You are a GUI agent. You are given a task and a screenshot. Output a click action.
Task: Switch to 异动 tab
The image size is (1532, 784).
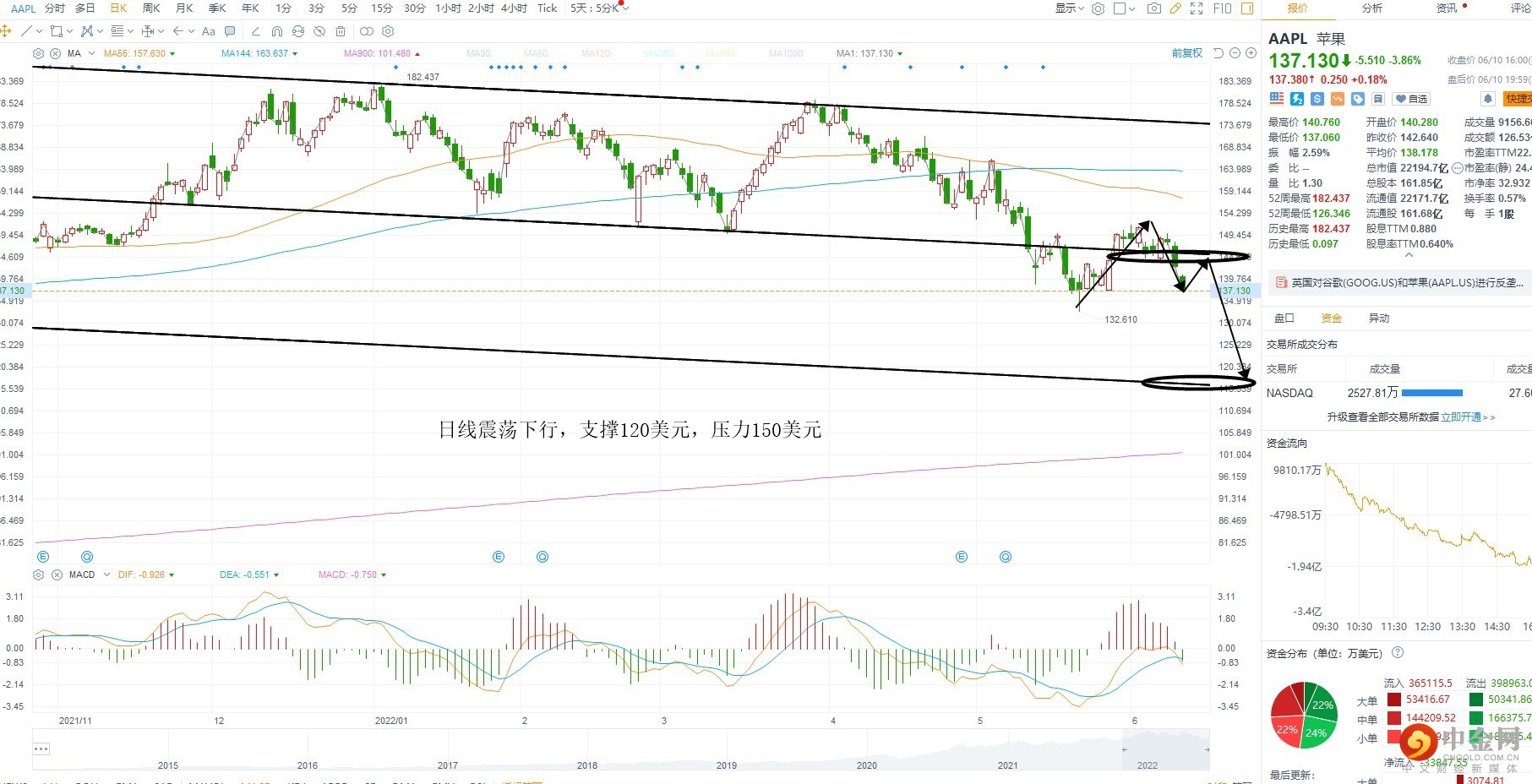[x=1378, y=318]
